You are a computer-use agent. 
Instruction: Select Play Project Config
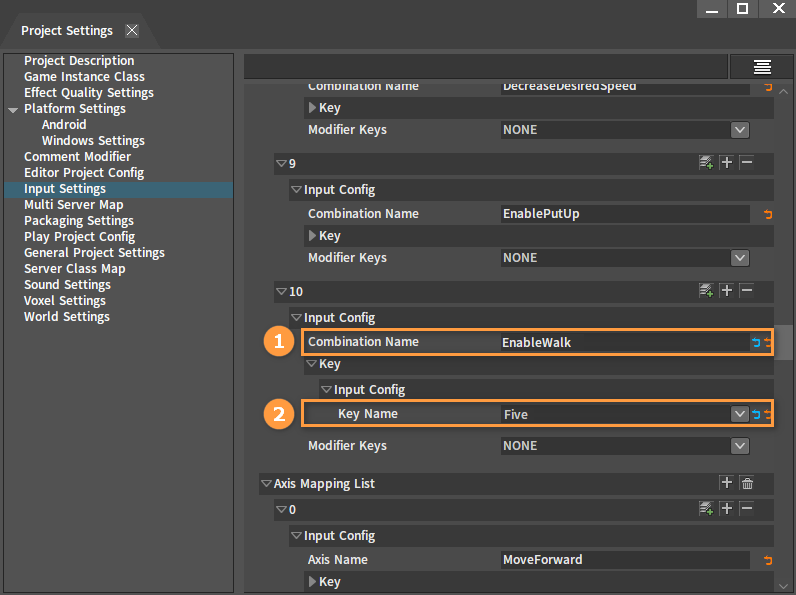pos(79,237)
